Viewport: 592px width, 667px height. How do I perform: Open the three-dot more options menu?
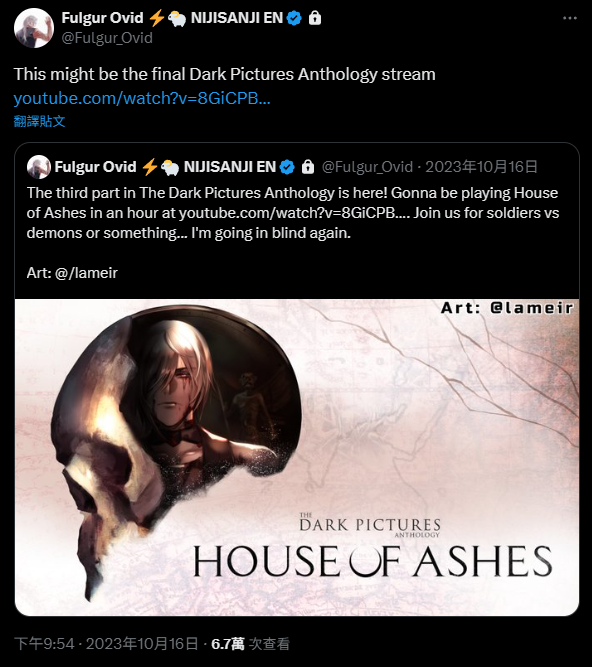click(x=569, y=18)
